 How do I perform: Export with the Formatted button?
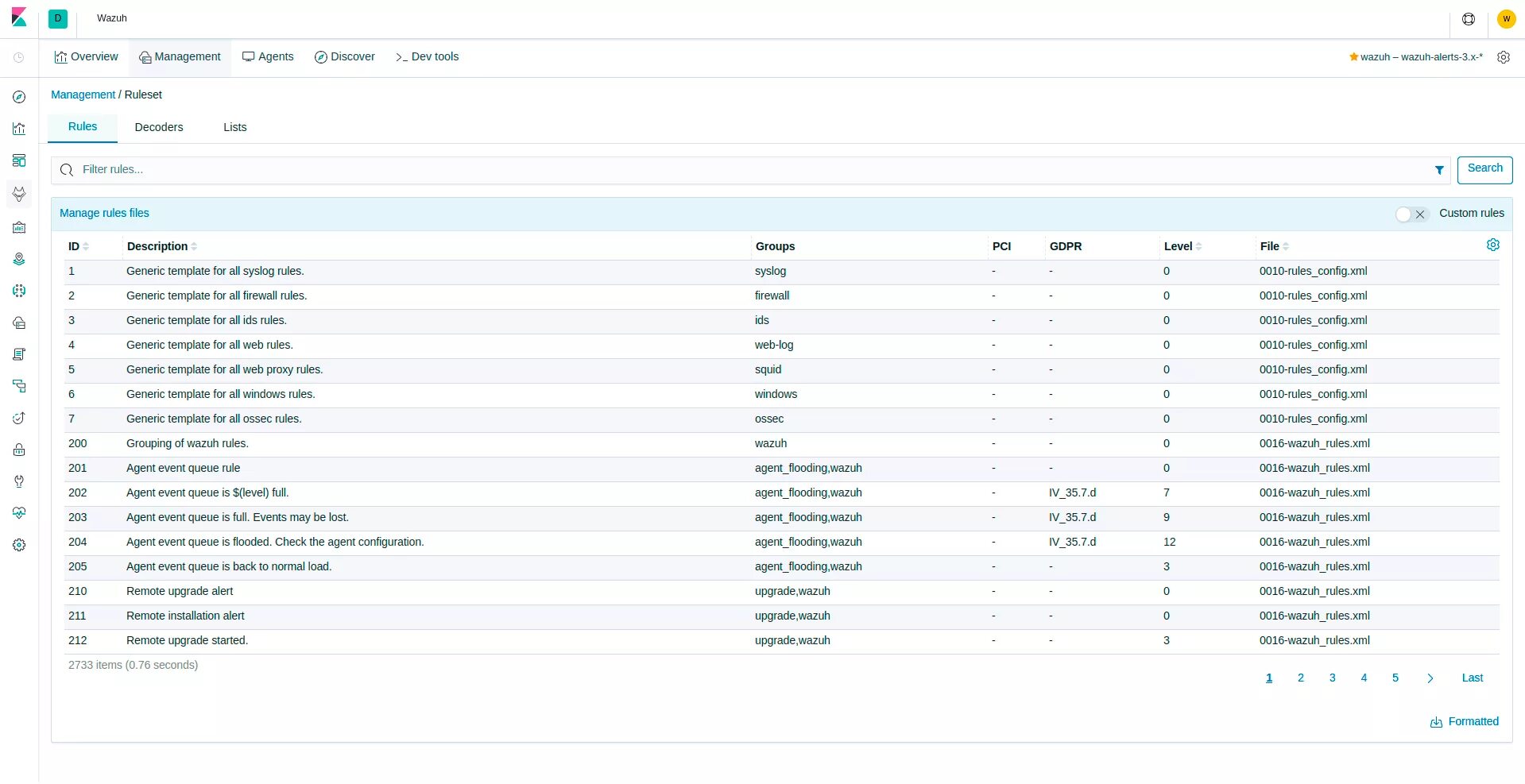(1465, 721)
